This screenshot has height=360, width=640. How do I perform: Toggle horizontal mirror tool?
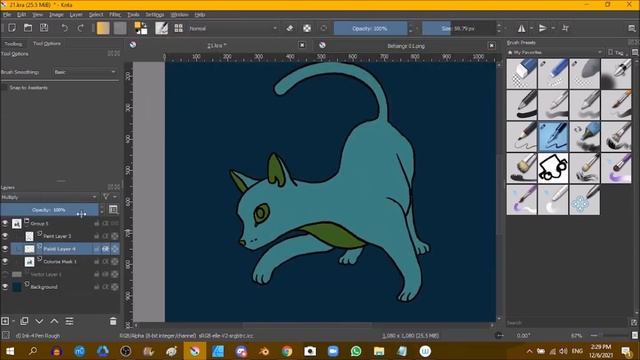pos(522,28)
